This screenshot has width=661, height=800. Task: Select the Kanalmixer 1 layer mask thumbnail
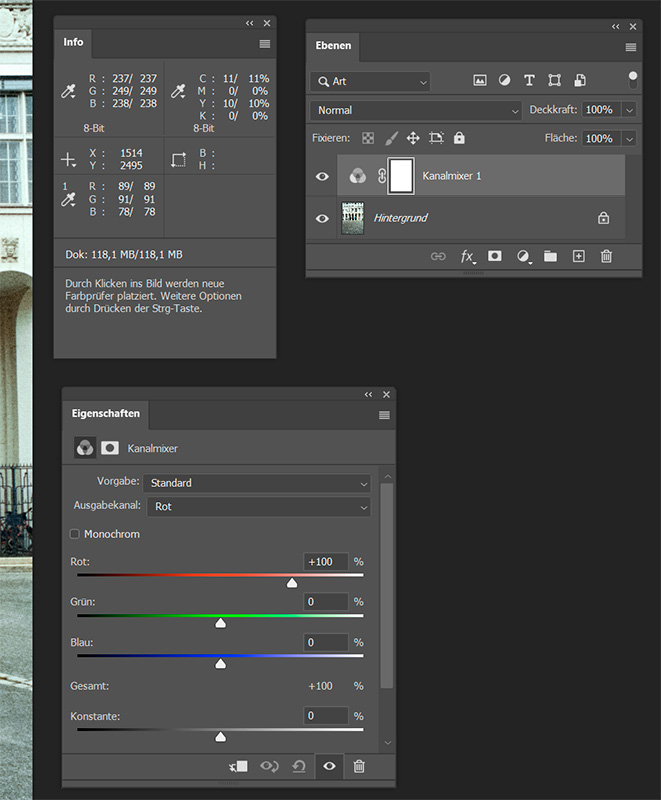401,176
